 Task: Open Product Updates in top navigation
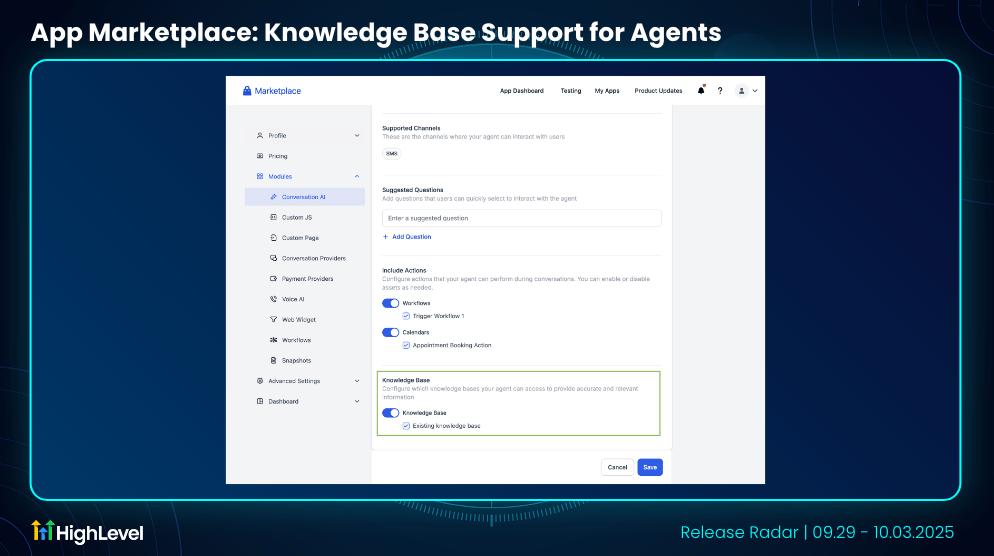point(658,91)
